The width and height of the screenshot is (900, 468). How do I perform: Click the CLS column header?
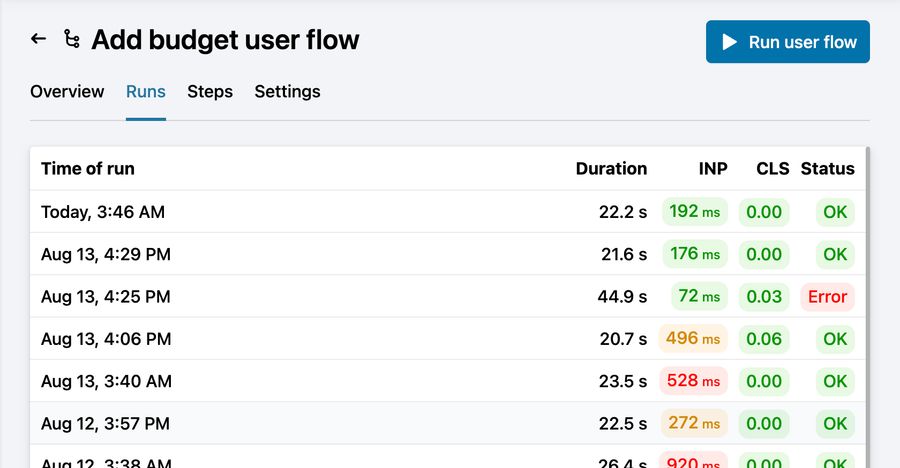pos(772,169)
